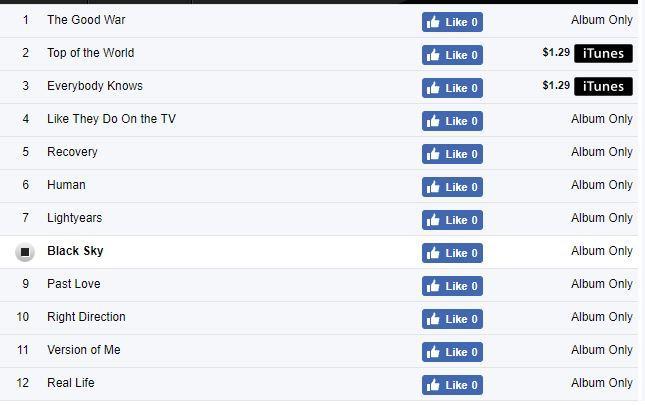Like the track Black Sky

click(452, 253)
